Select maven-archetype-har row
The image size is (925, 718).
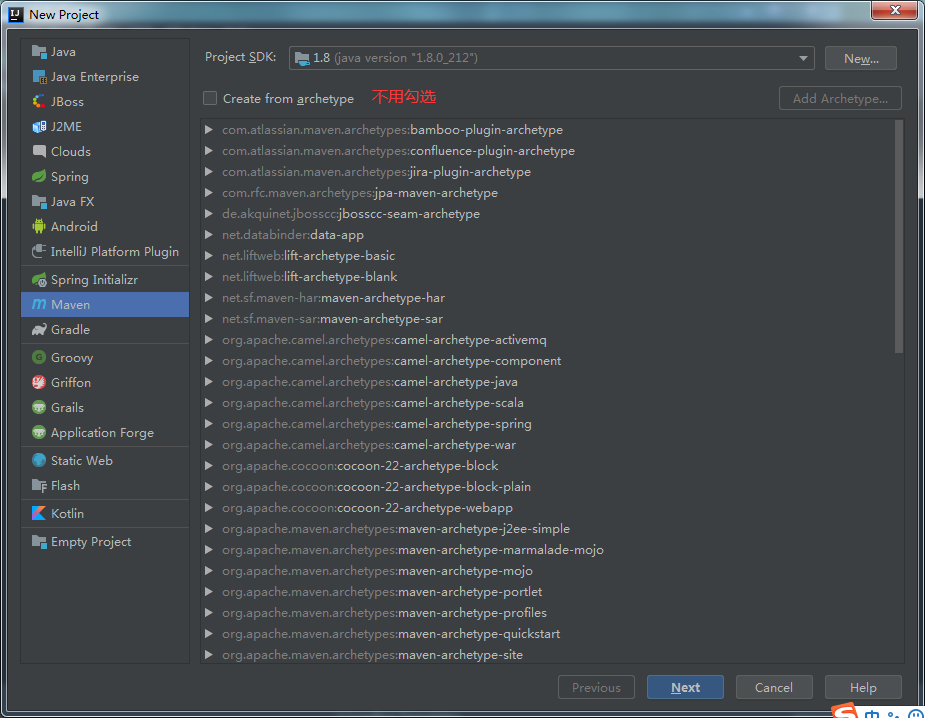point(548,298)
